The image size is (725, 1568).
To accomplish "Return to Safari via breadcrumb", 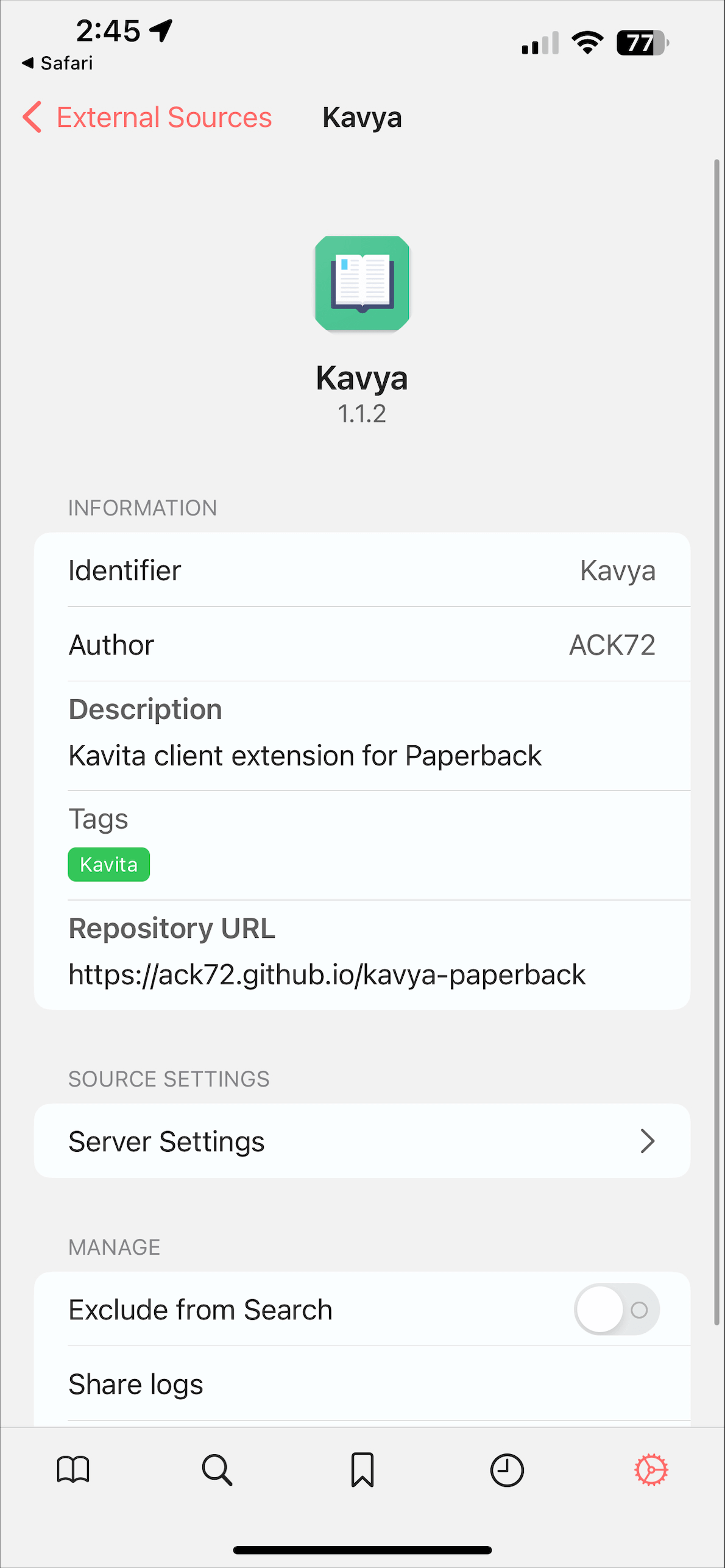I will point(58,63).
